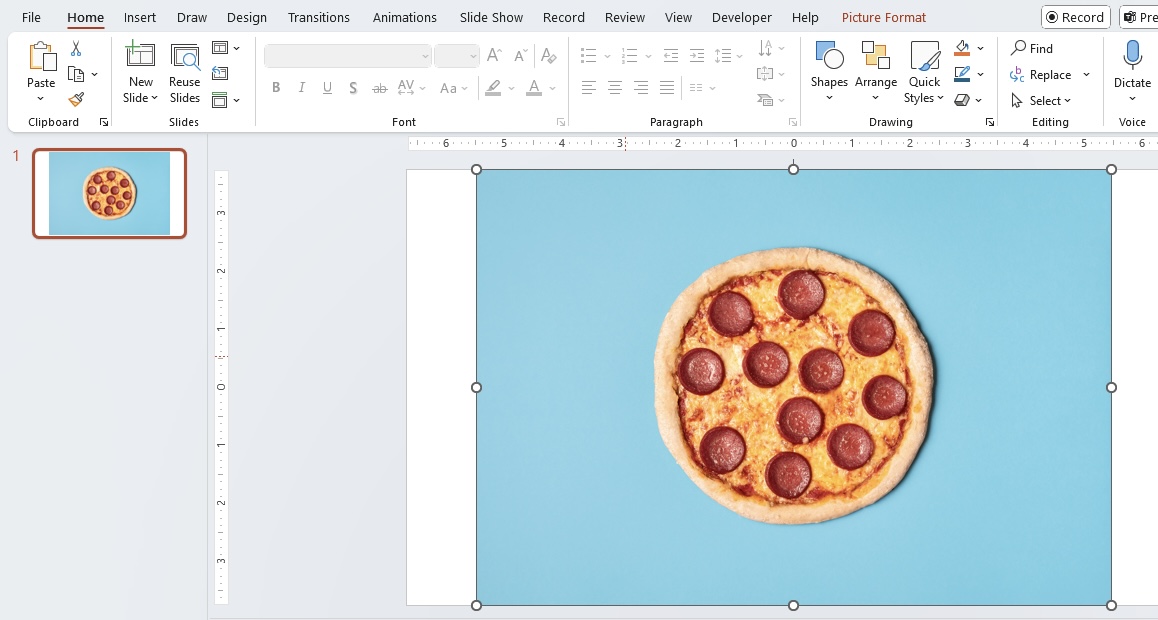Click Find magnifier in Editing group
Image resolution: width=1158 pixels, height=620 pixels.
1019,48
